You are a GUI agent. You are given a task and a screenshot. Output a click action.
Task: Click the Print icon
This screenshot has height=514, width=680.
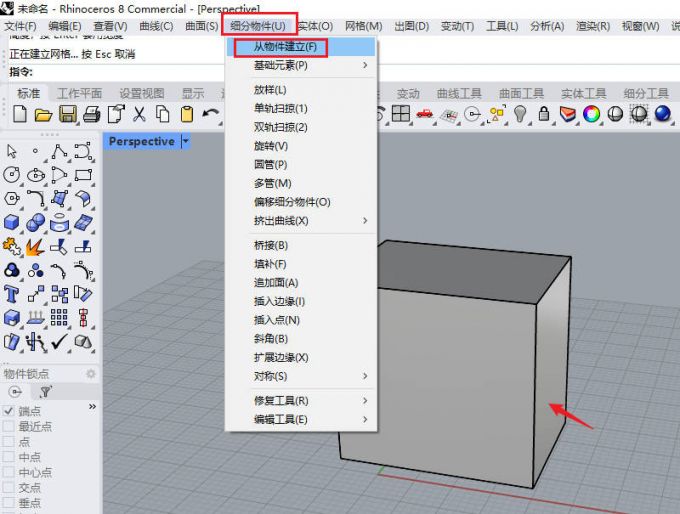coord(92,115)
